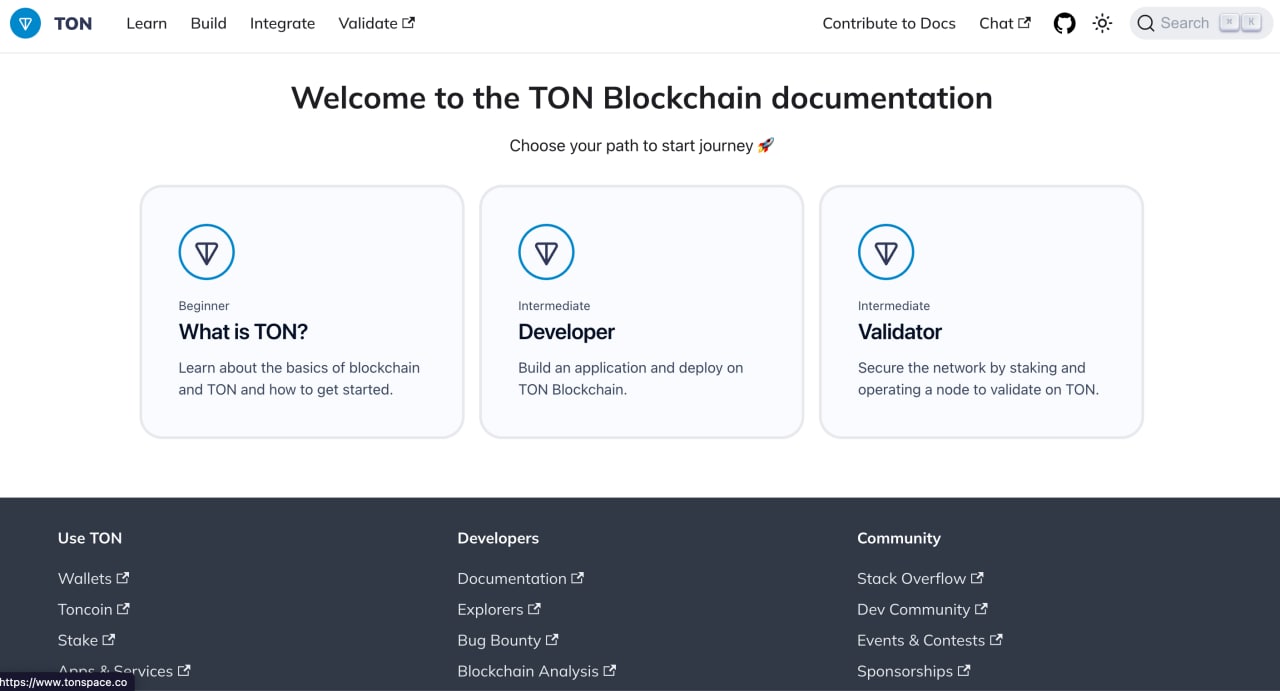
Task: Click the search magnifier icon
Action: pos(1146,23)
